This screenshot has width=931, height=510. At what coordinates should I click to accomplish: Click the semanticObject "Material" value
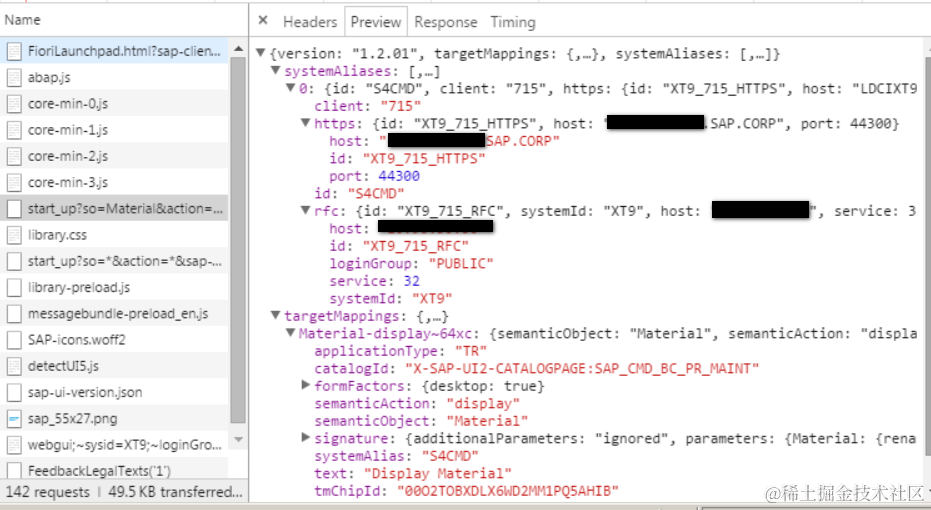pyautogui.click(x=487, y=421)
